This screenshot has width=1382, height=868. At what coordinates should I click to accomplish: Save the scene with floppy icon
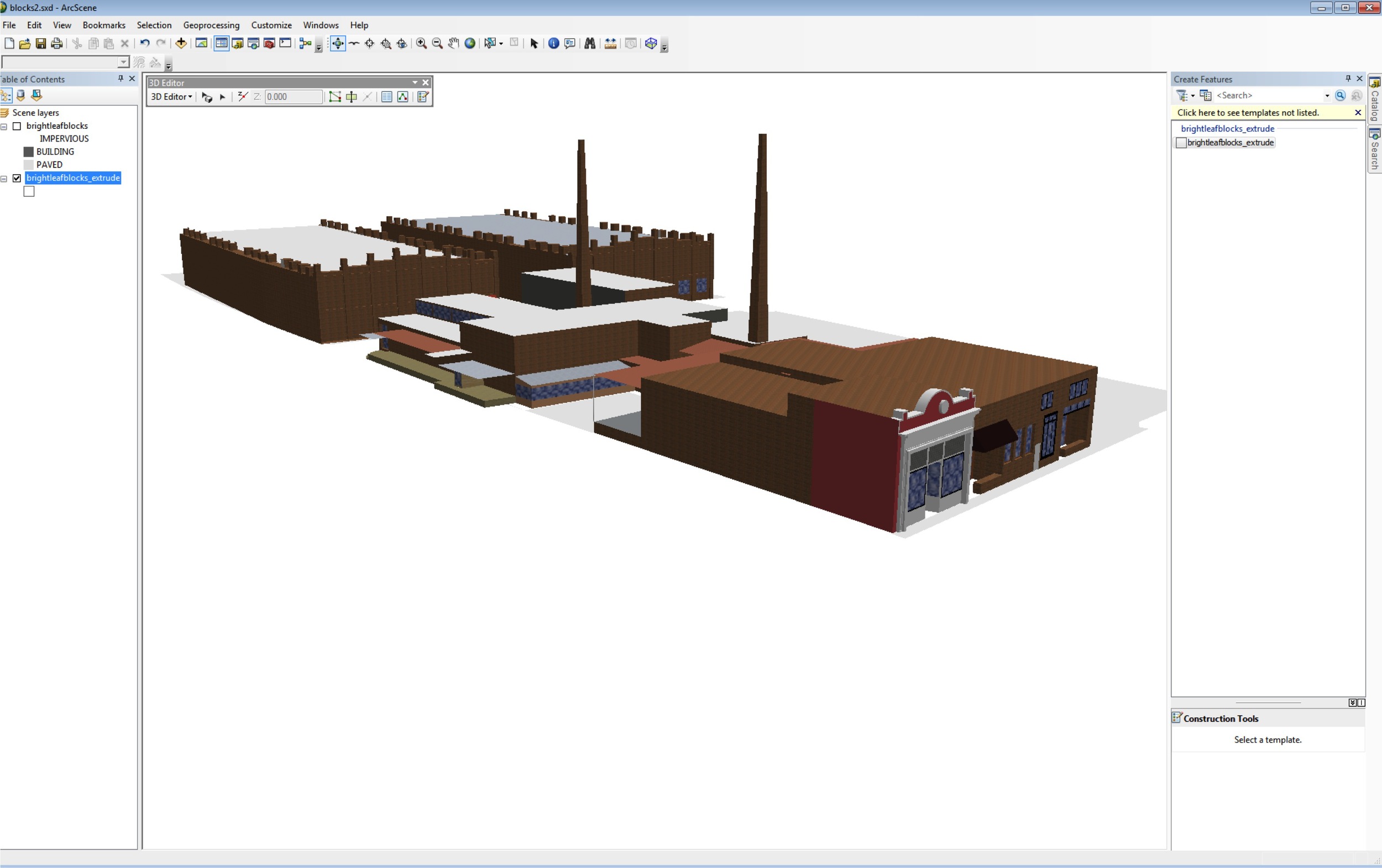pyautogui.click(x=41, y=44)
